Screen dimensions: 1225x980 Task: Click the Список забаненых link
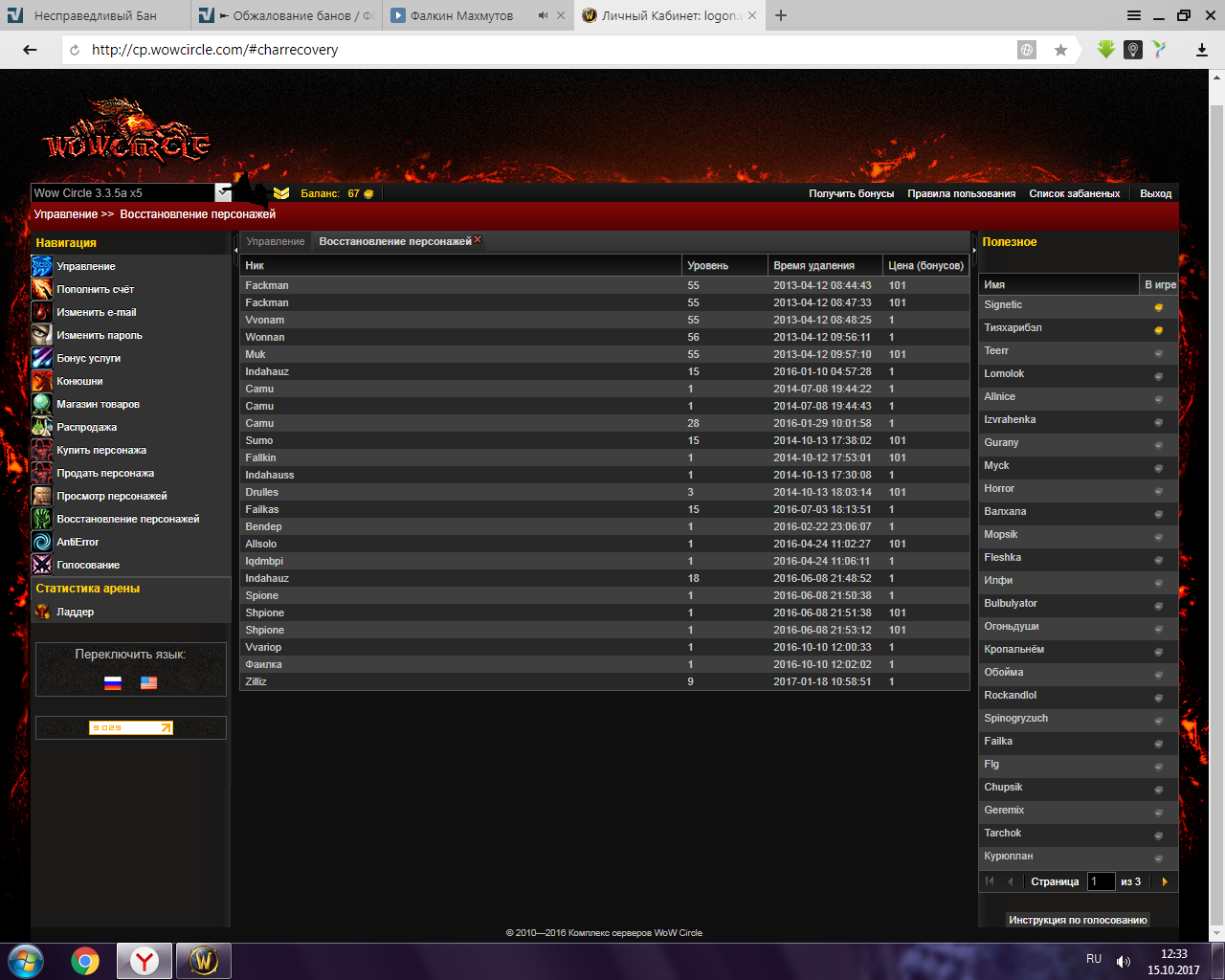click(x=1074, y=193)
